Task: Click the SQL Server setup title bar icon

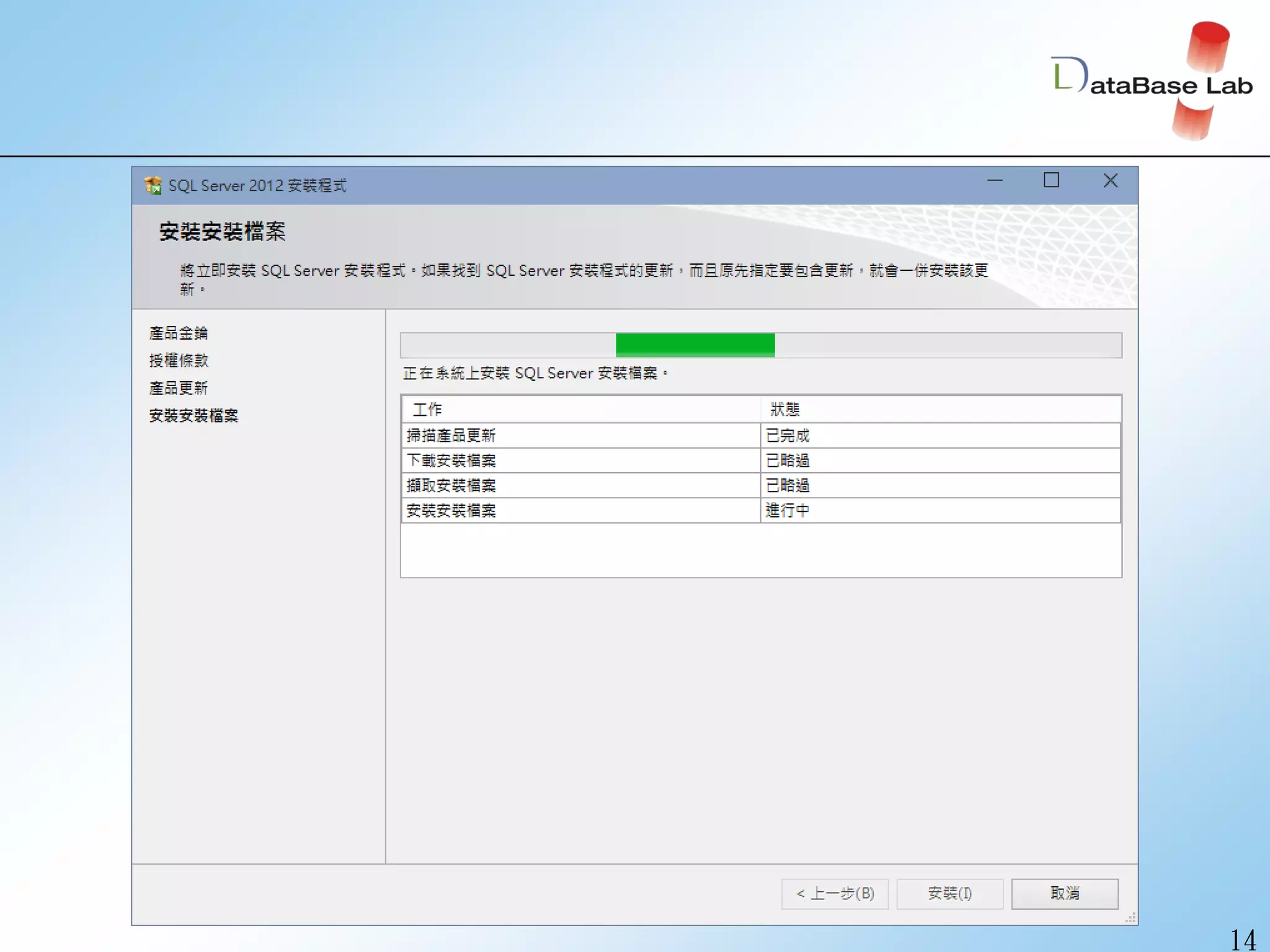Action: pyautogui.click(x=153, y=185)
